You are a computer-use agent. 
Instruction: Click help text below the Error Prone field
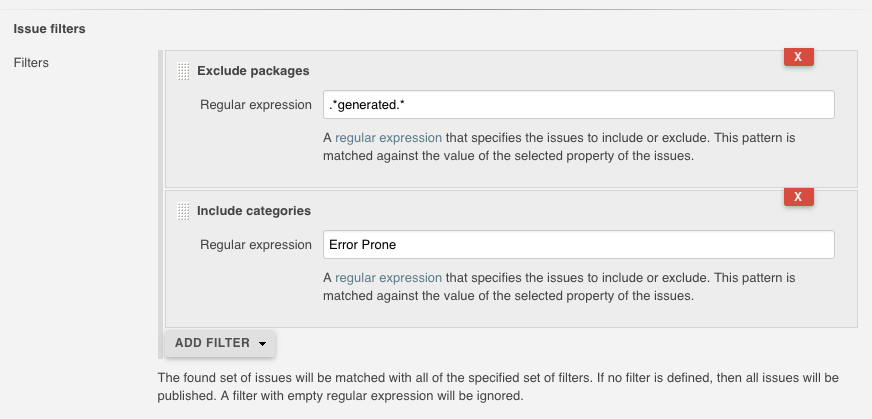(x=560, y=287)
